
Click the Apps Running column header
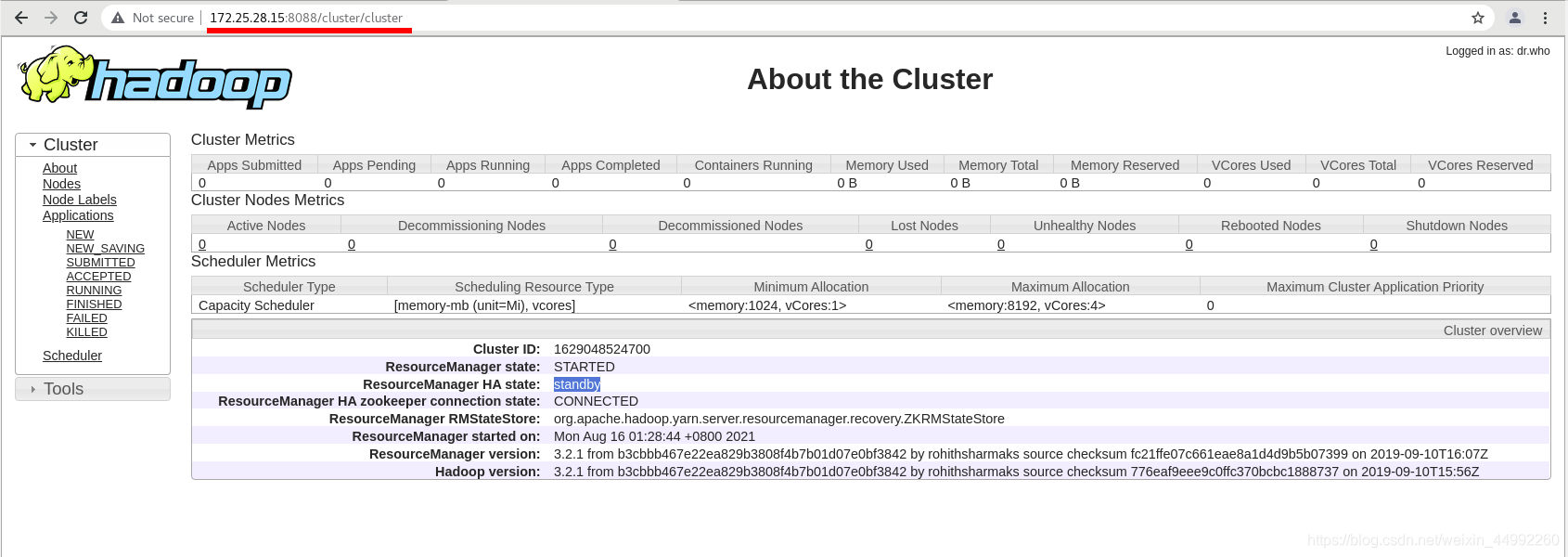488,165
